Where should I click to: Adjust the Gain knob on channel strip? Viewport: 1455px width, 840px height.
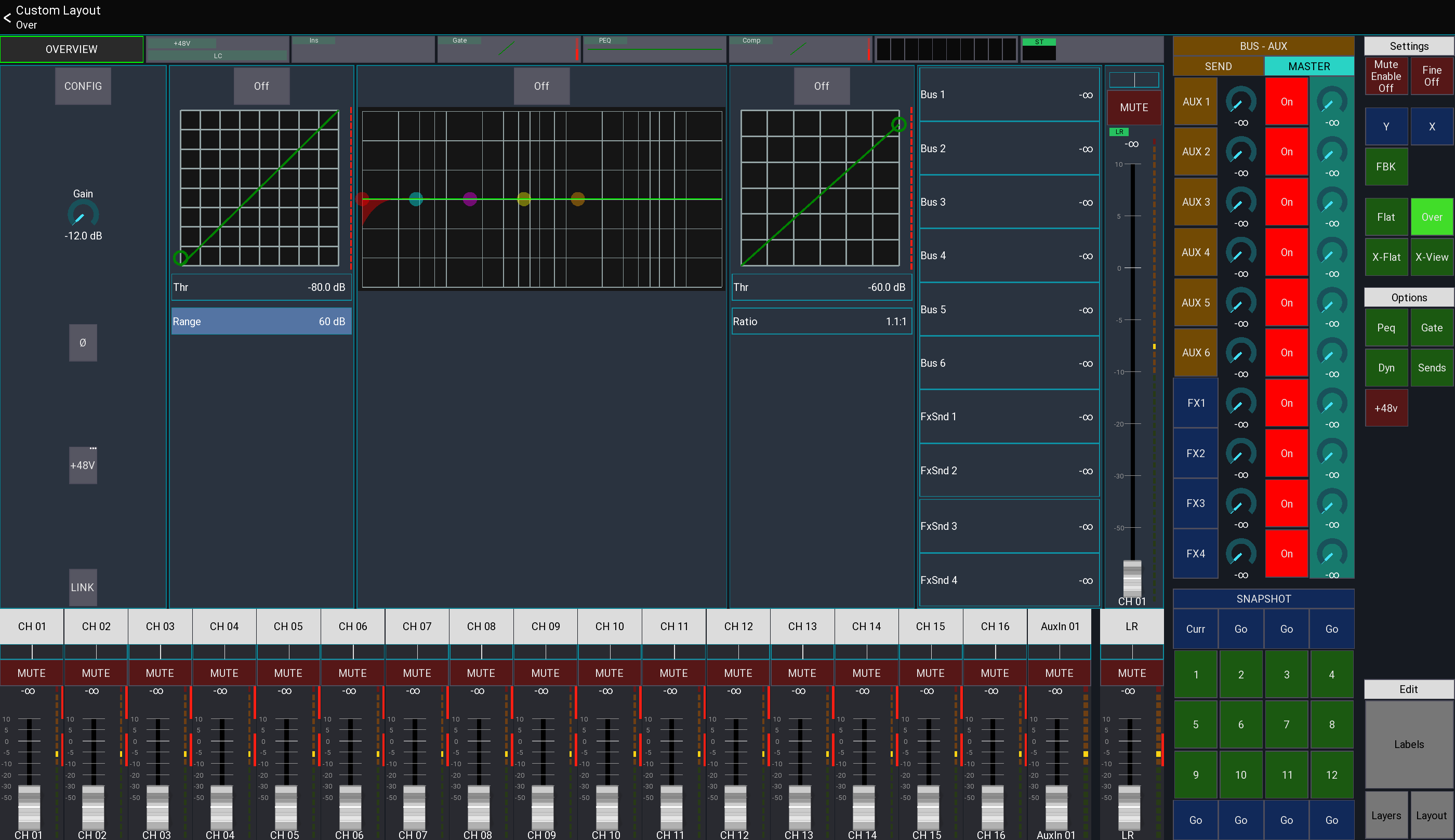click(x=83, y=216)
